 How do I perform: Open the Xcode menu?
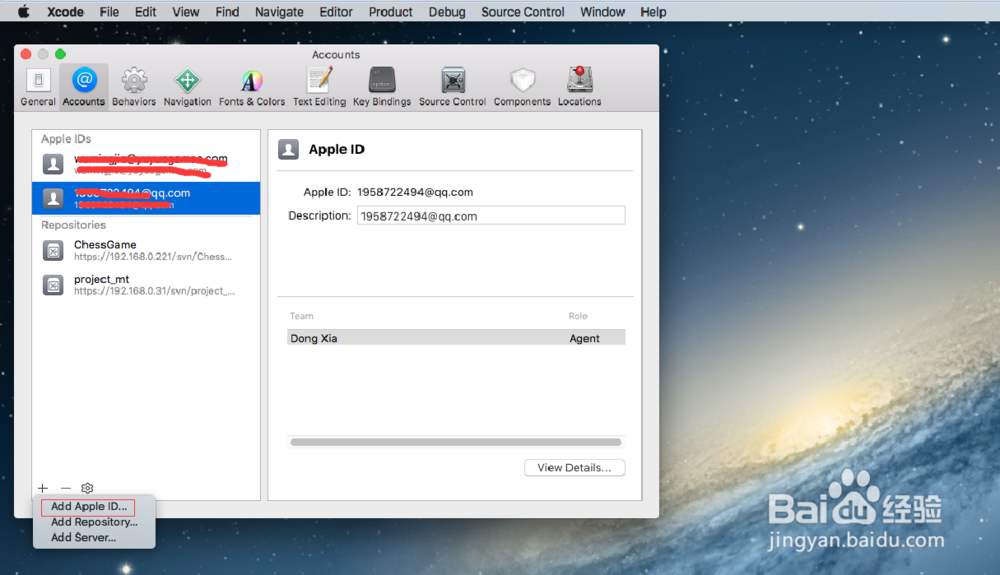[x=65, y=11]
